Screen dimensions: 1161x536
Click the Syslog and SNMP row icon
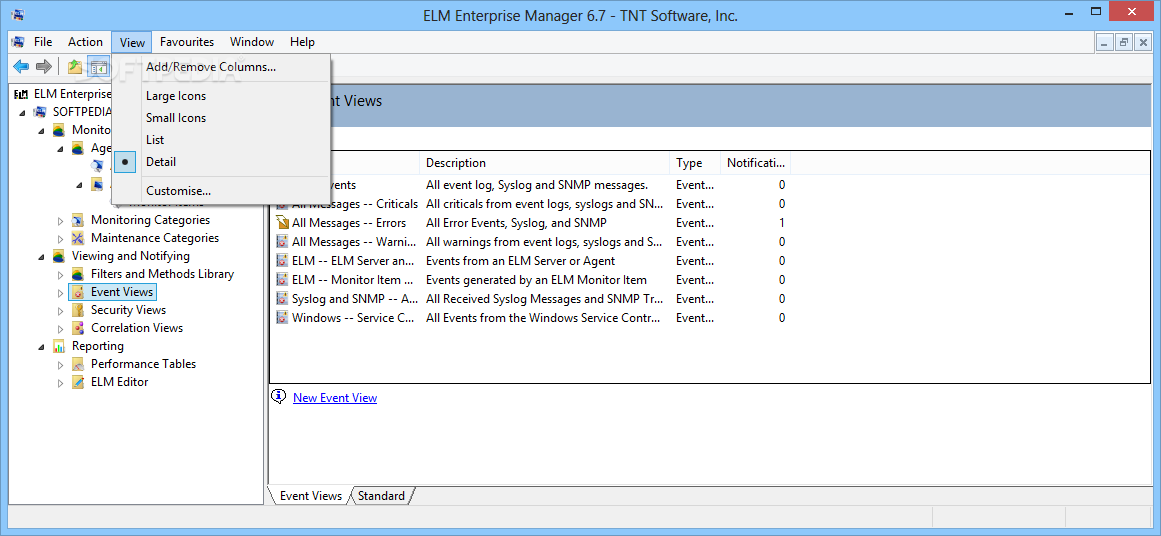point(282,298)
